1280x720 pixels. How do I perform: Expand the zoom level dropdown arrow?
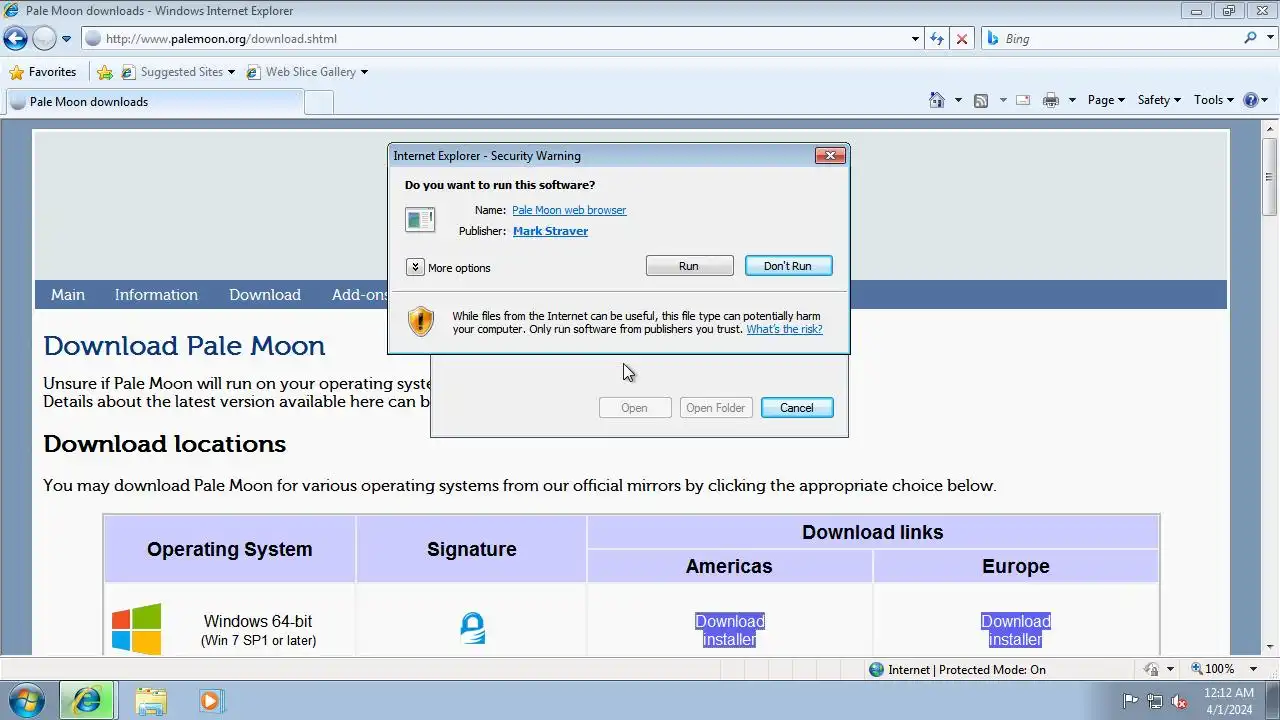point(1253,669)
